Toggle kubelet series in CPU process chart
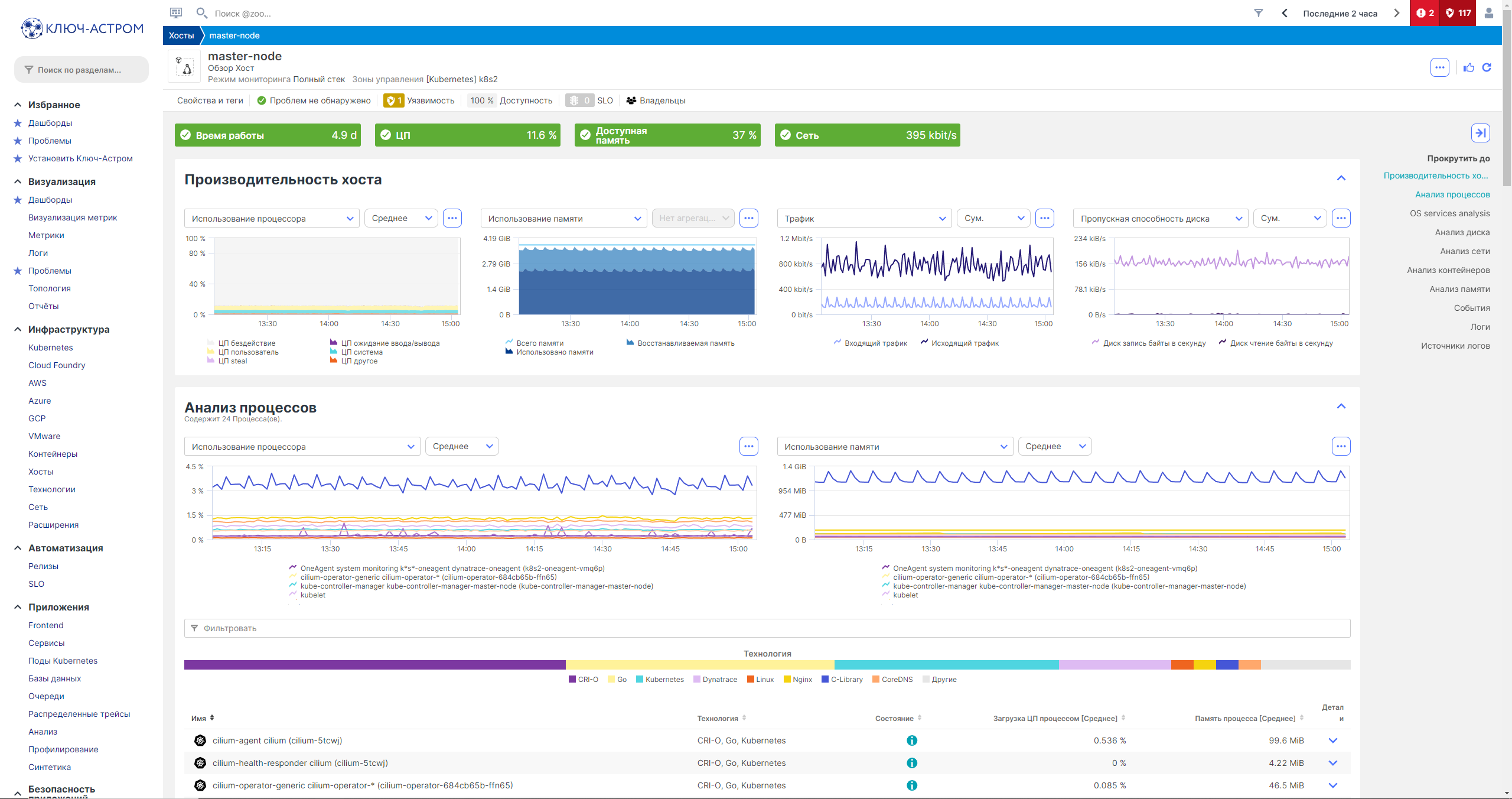Screen dimensions: 1512x799 (312, 595)
